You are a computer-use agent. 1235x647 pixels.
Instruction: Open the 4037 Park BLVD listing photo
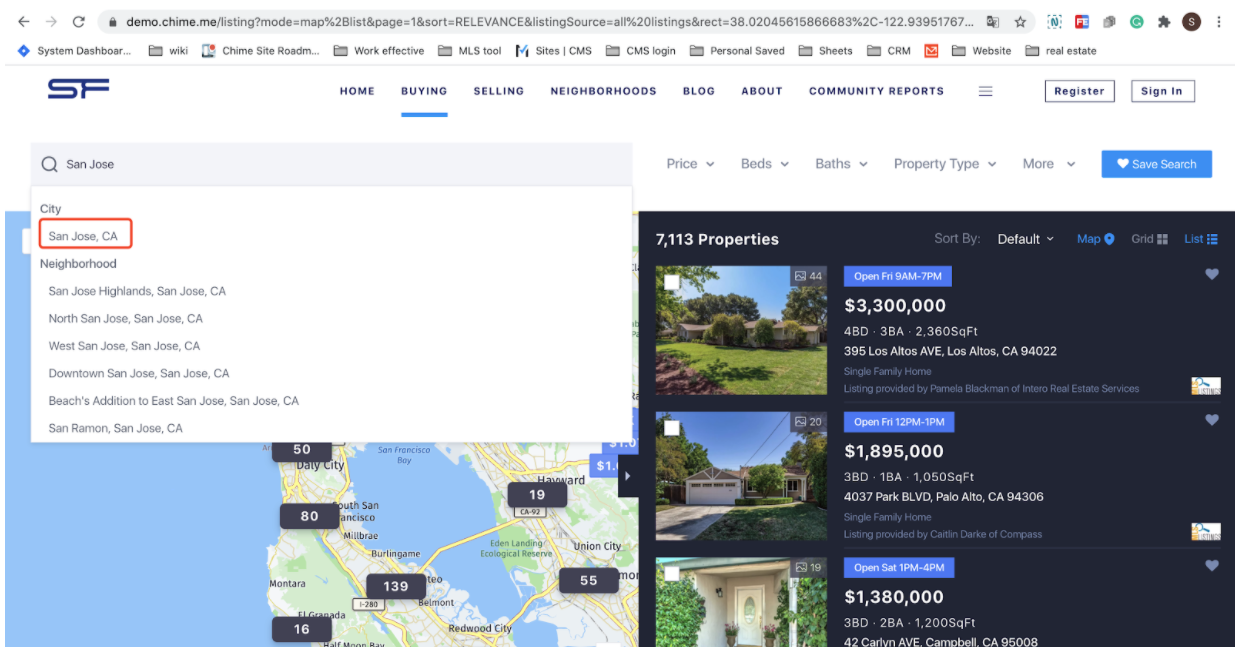click(741, 476)
